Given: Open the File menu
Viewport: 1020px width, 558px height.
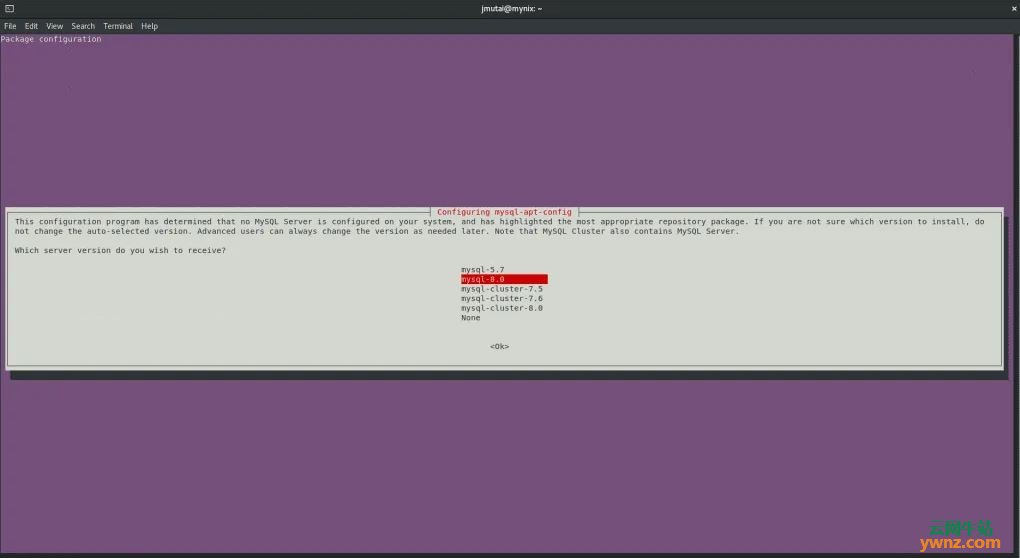Looking at the screenshot, I should [10, 26].
